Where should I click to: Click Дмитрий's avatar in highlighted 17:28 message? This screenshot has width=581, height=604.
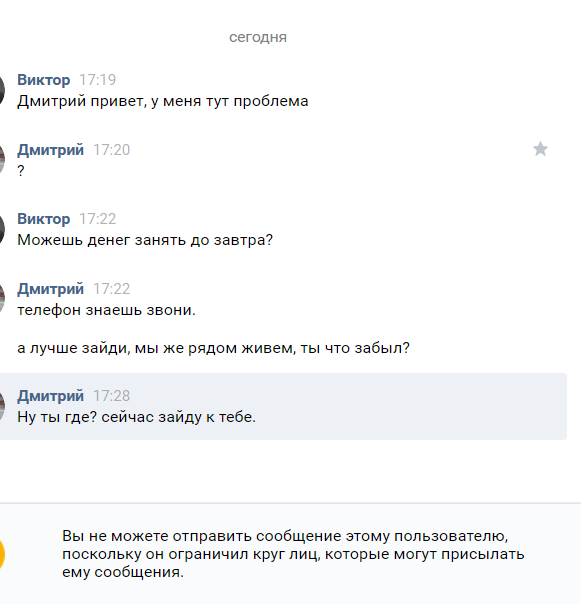(2, 406)
